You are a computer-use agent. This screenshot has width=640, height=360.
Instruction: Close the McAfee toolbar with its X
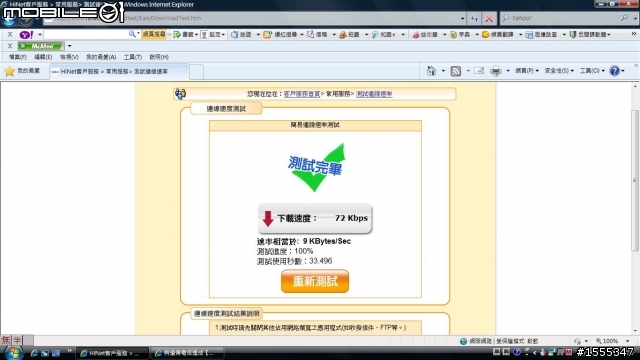coord(10,46)
